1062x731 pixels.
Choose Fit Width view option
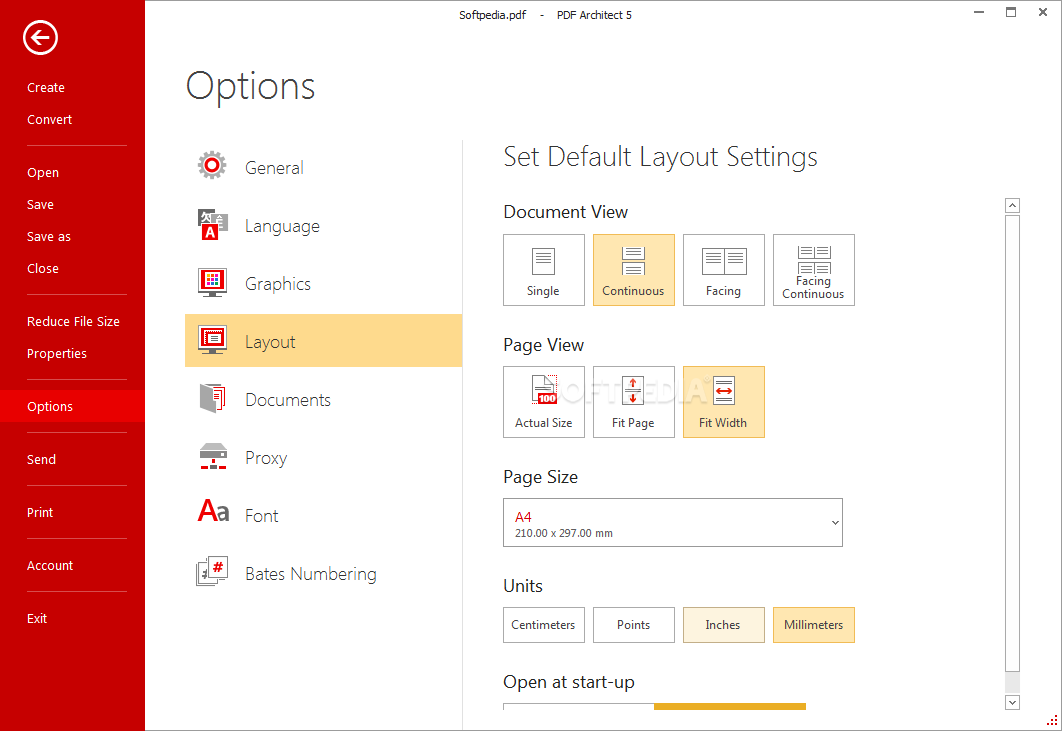click(x=723, y=402)
